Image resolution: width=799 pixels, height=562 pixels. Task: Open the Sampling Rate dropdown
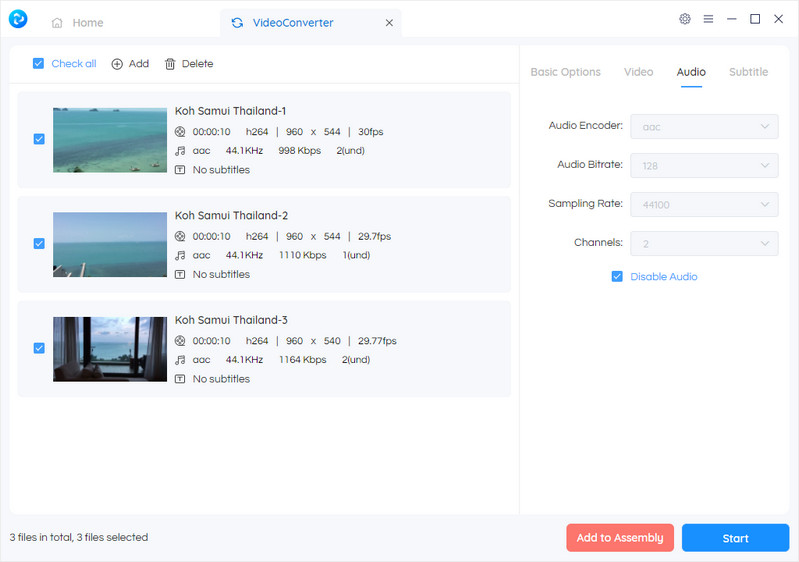coord(704,205)
